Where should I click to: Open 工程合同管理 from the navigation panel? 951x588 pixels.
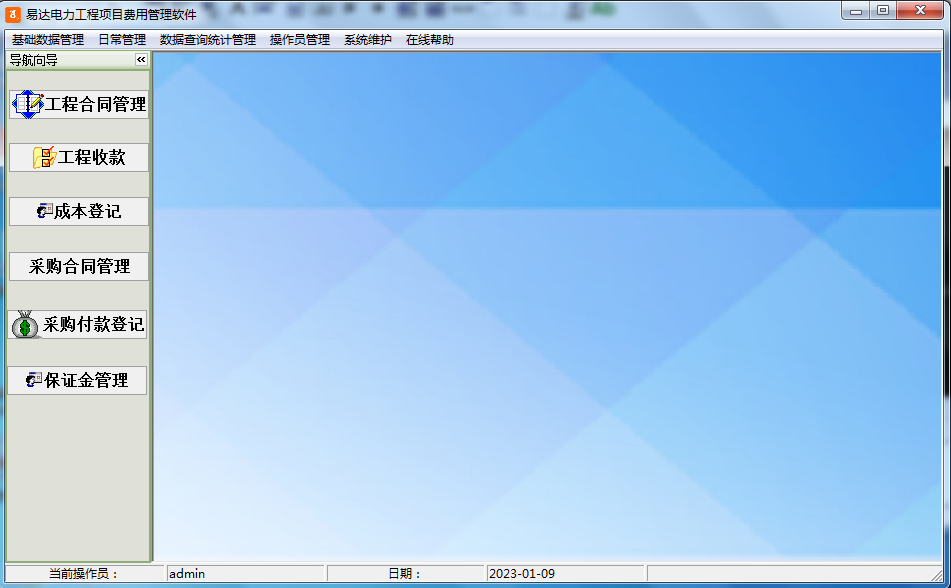click(x=79, y=104)
